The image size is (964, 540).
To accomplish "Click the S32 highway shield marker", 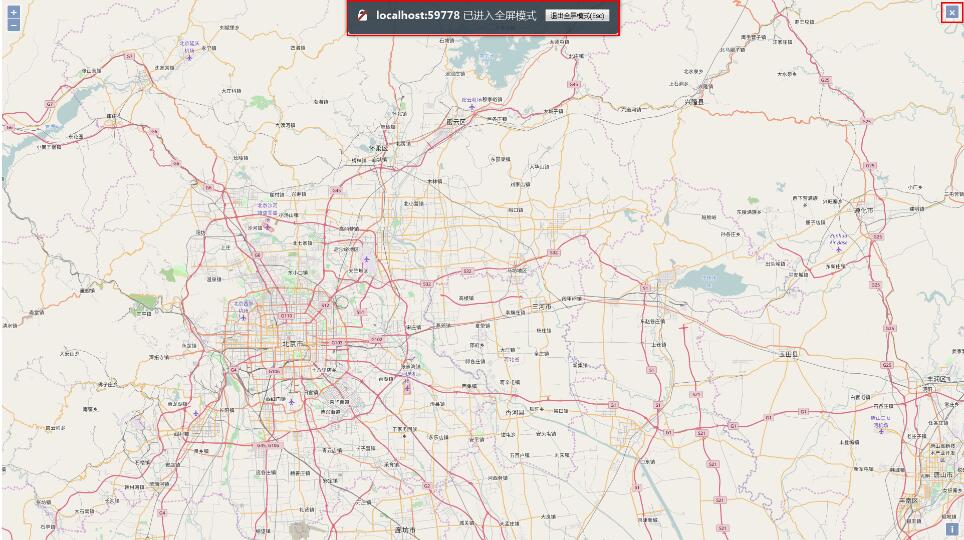I will (427, 284).
